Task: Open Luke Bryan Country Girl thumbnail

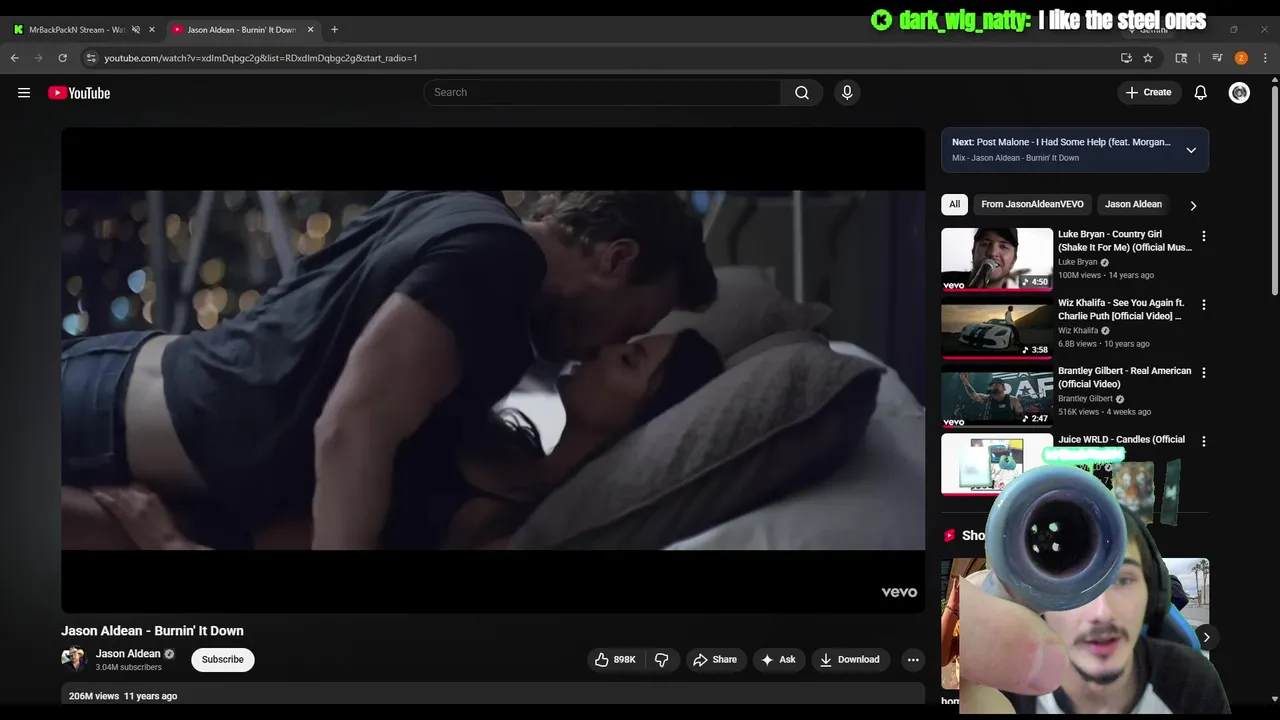Action: click(x=997, y=259)
